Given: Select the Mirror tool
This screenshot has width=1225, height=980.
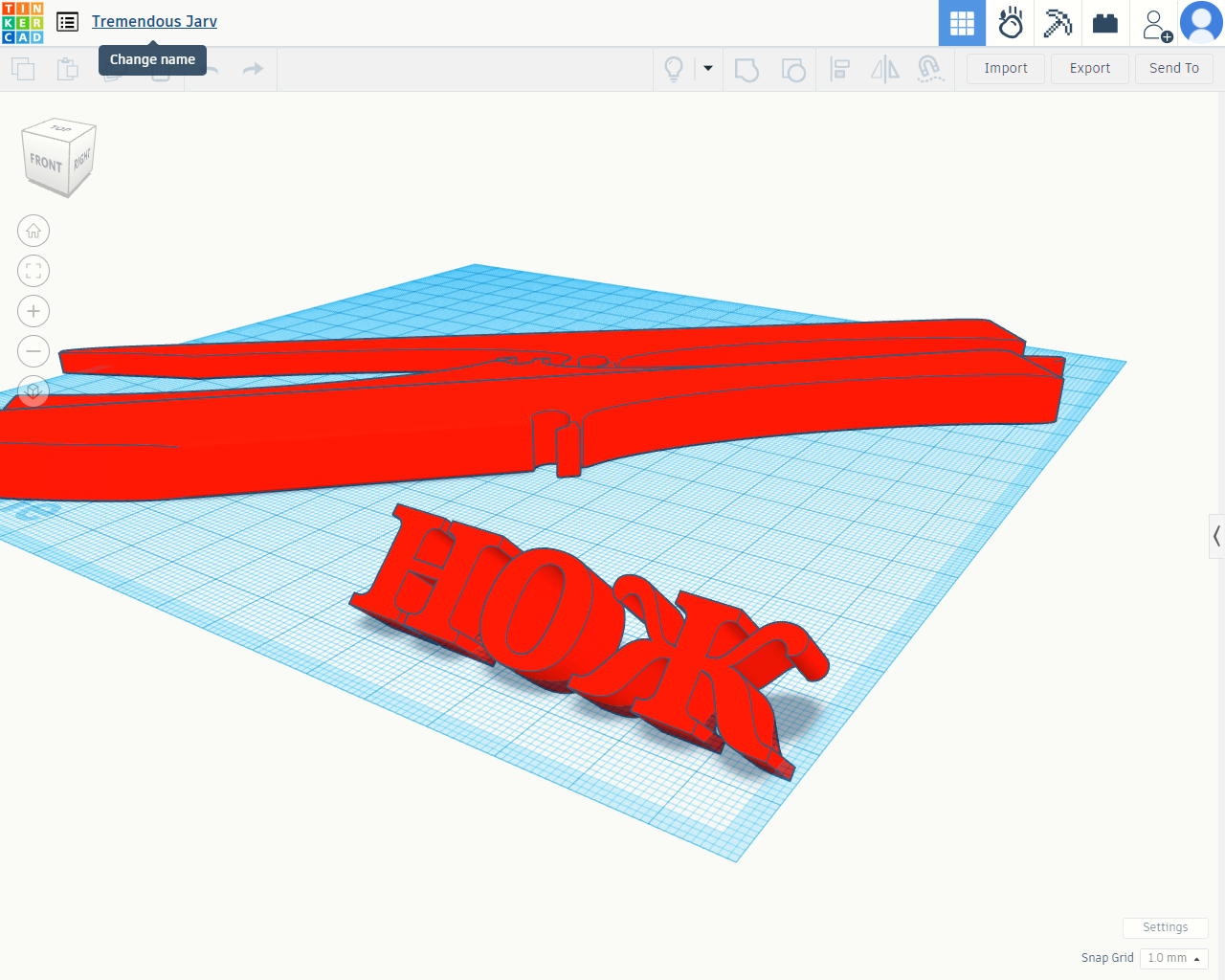Looking at the screenshot, I should [x=885, y=69].
